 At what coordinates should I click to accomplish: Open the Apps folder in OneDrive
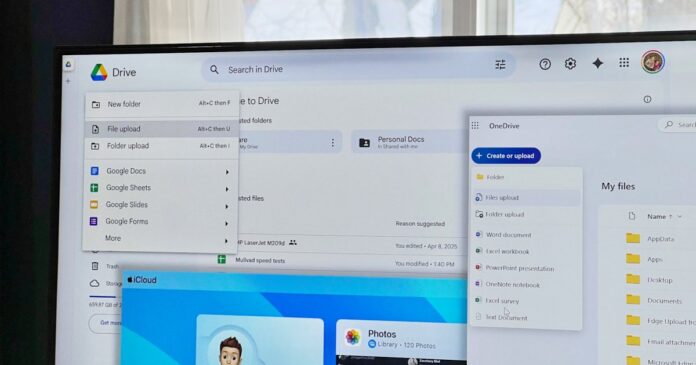[x=654, y=259]
